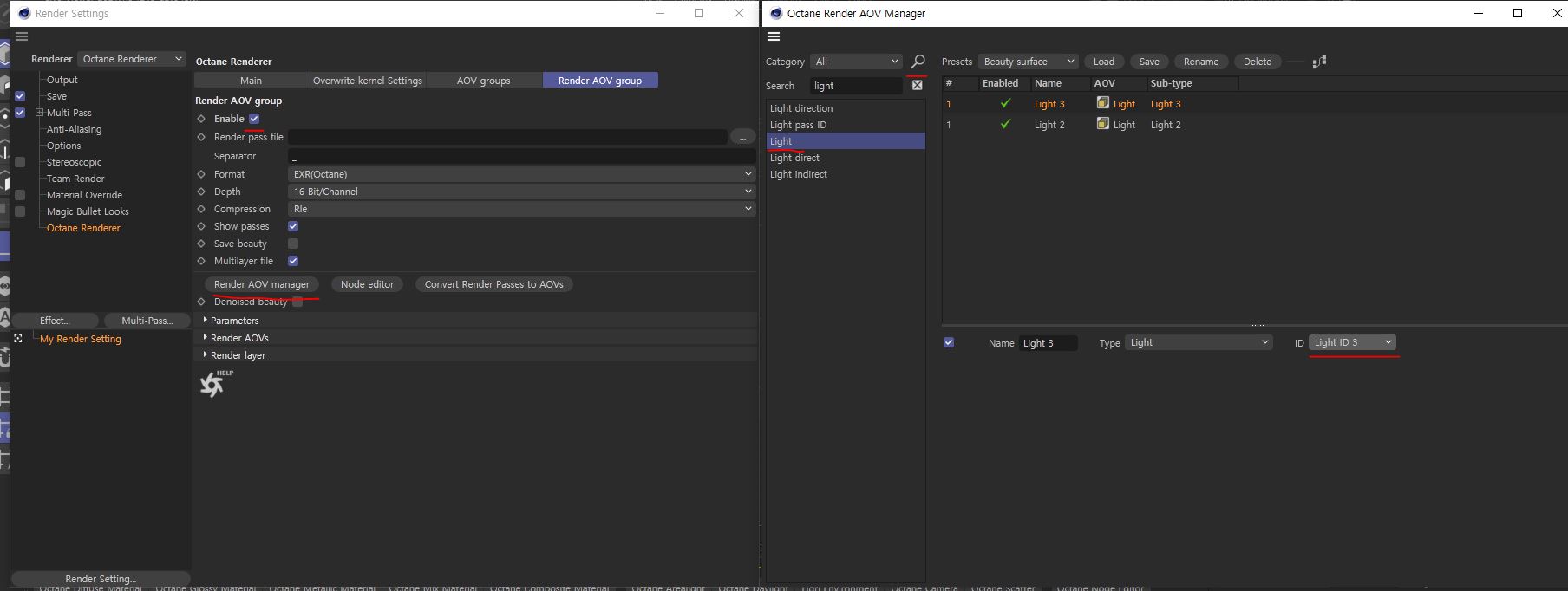Open the AOV Manager hamburger menu
Viewport: 1568px width, 591px height.
click(x=774, y=36)
